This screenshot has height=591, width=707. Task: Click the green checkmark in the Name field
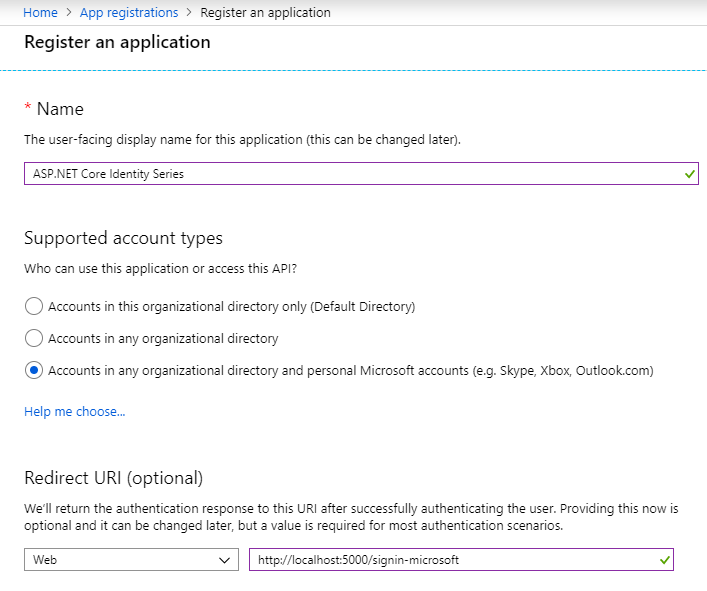[x=689, y=174]
